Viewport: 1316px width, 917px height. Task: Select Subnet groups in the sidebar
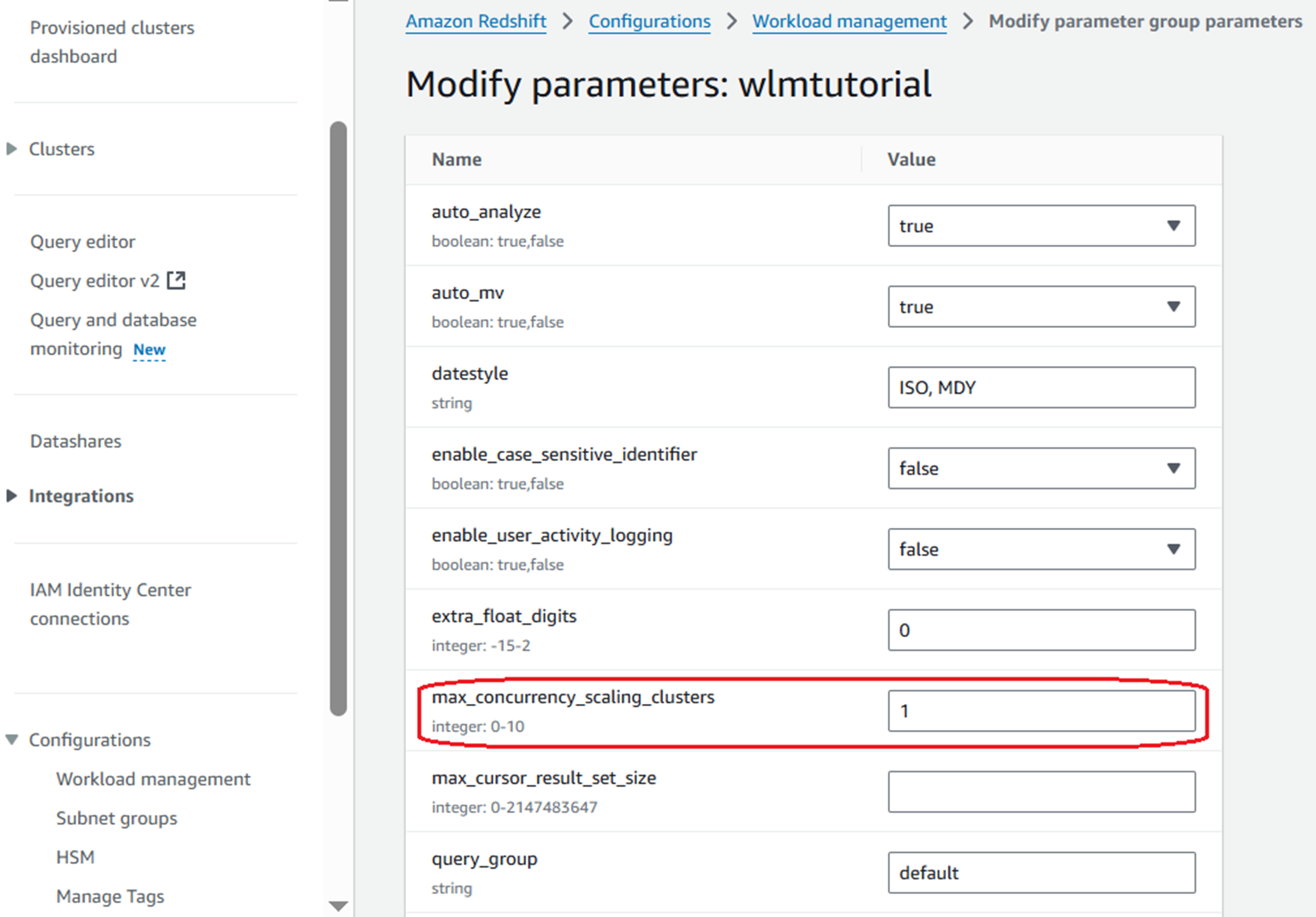point(116,818)
